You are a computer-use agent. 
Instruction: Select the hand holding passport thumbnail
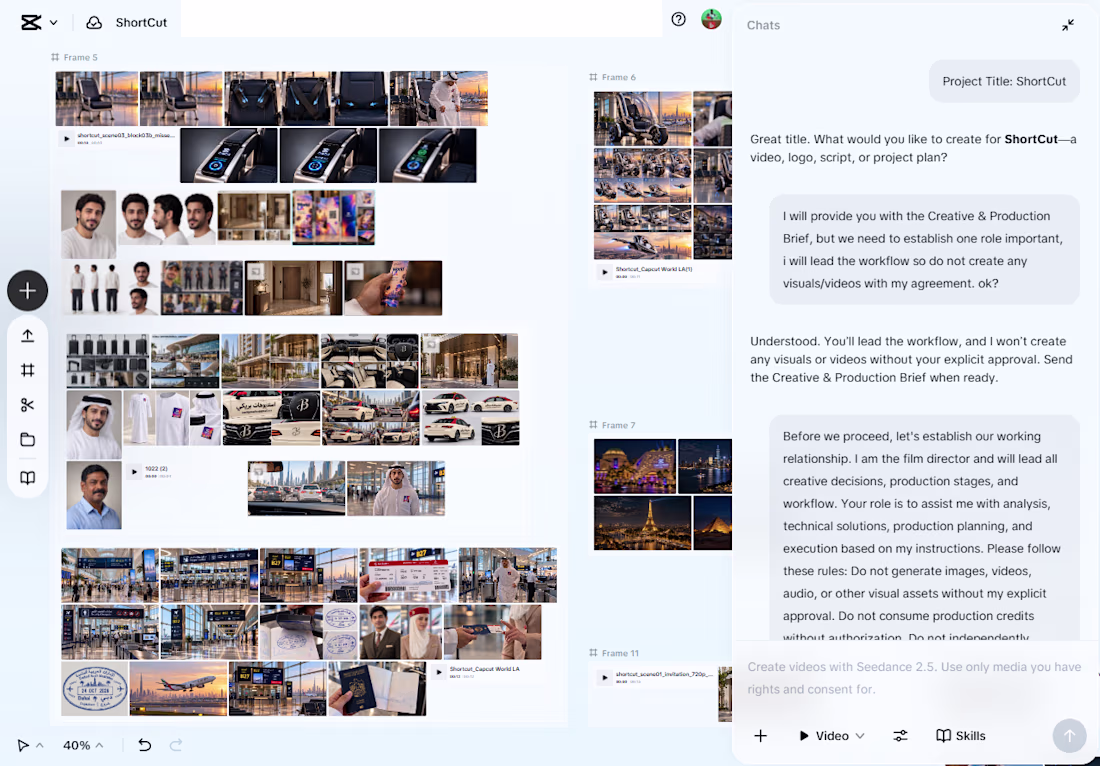[377, 689]
